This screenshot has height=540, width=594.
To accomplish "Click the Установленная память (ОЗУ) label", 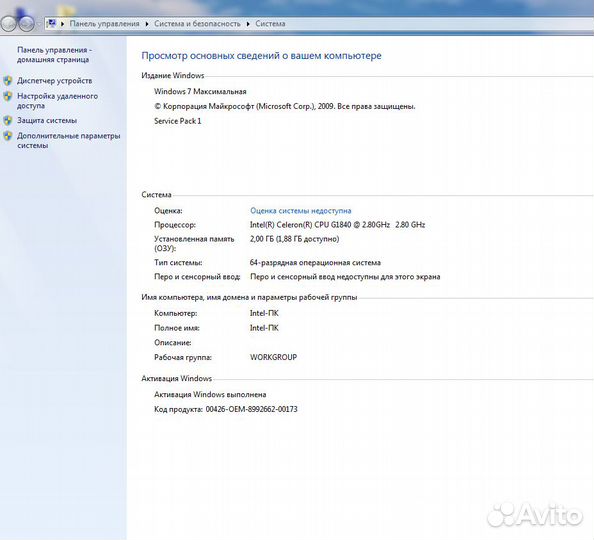I will click(x=194, y=244).
